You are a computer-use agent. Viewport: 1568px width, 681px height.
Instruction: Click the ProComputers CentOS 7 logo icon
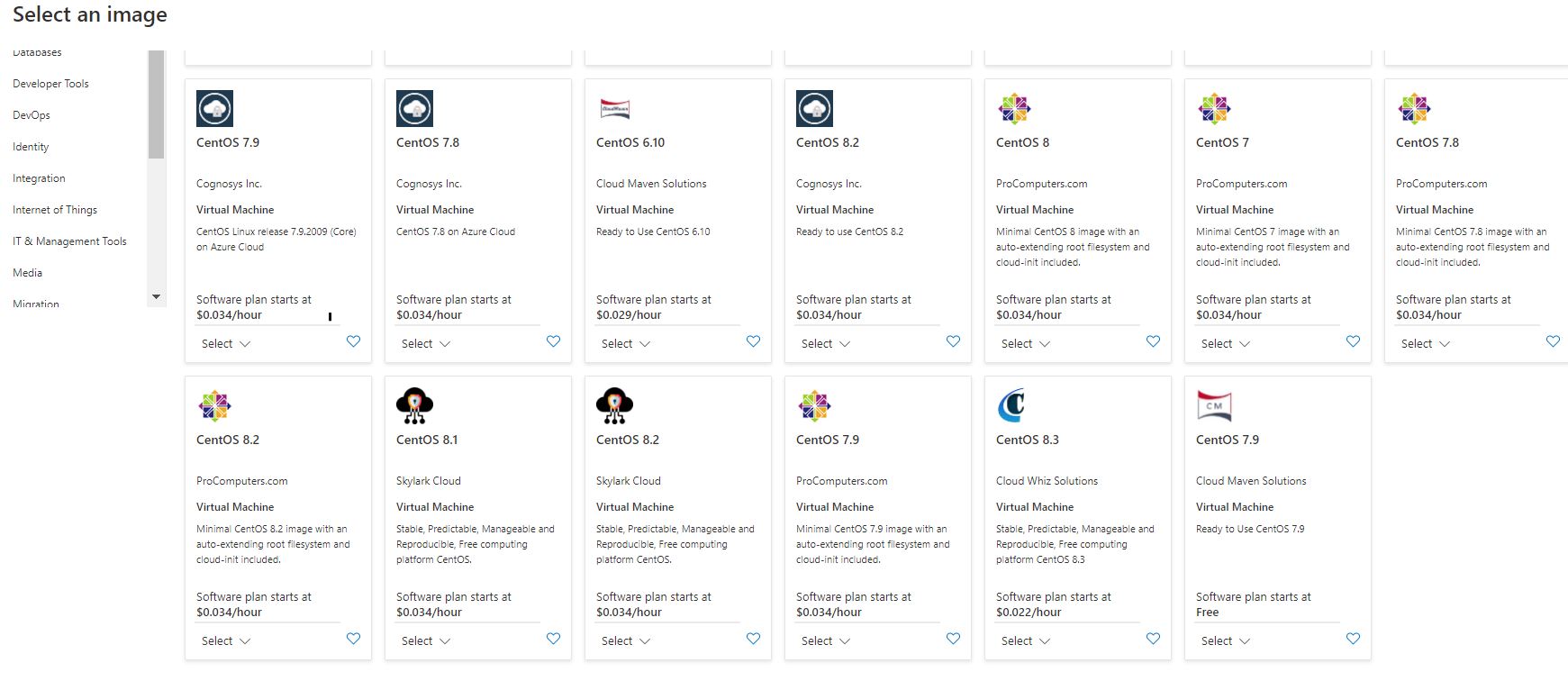[x=1214, y=108]
